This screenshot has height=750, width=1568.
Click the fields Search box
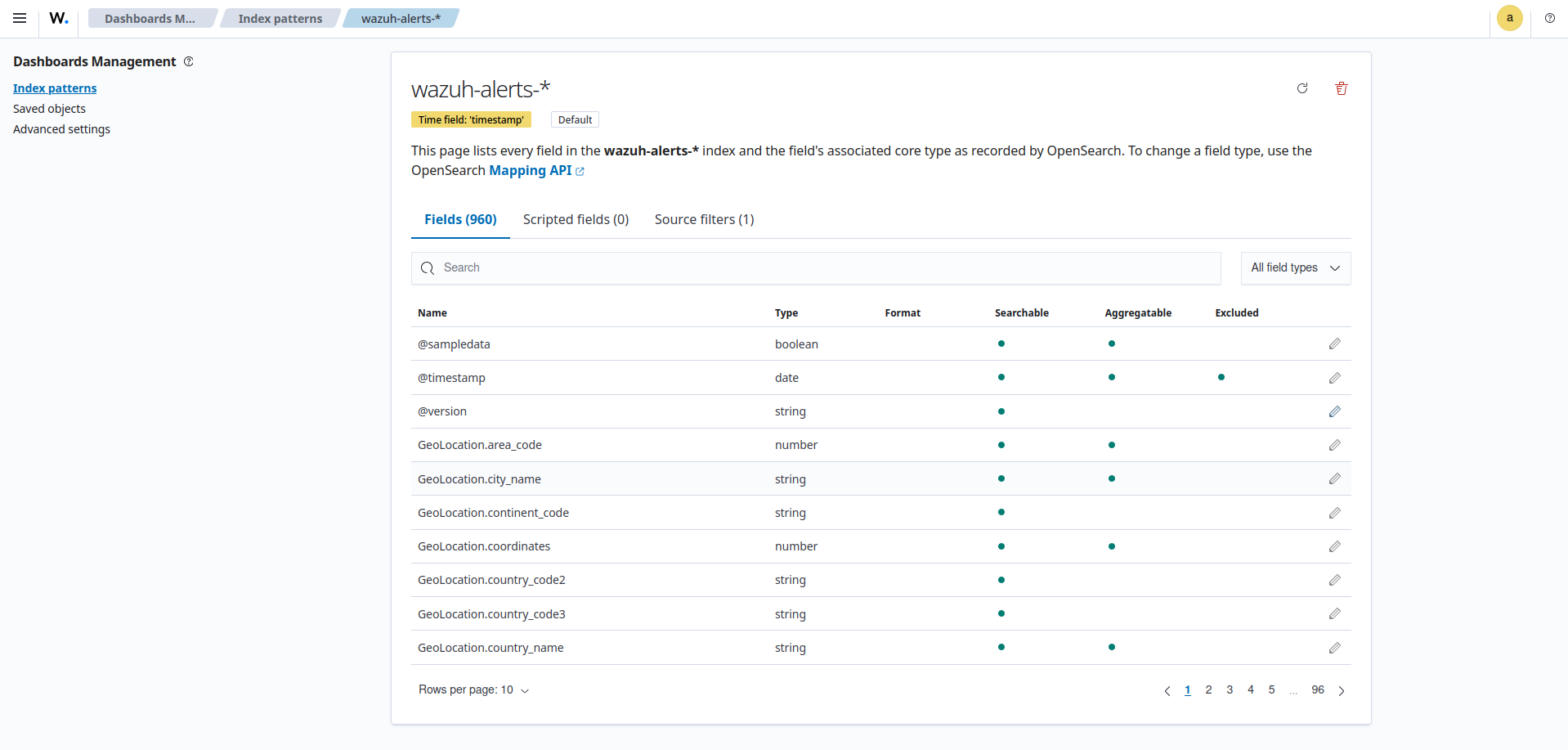(x=815, y=268)
